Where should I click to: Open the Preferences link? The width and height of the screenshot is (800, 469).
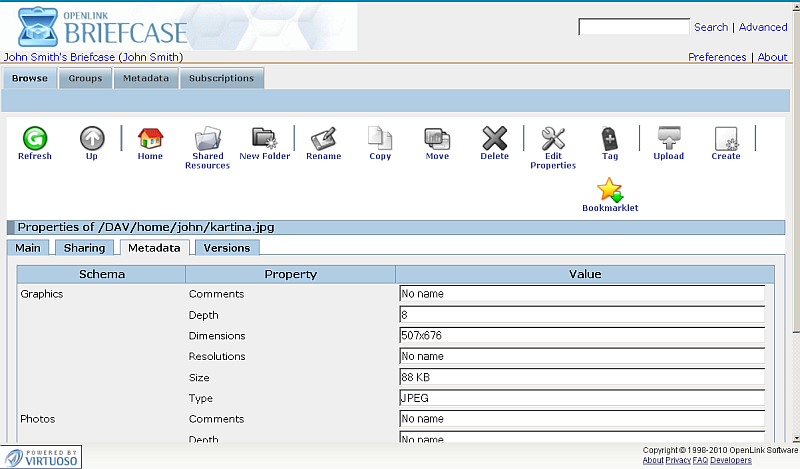717,57
